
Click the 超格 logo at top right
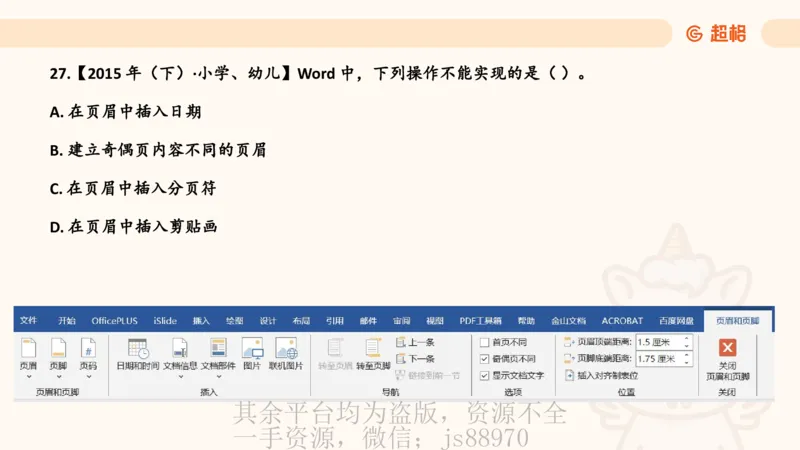click(x=716, y=34)
